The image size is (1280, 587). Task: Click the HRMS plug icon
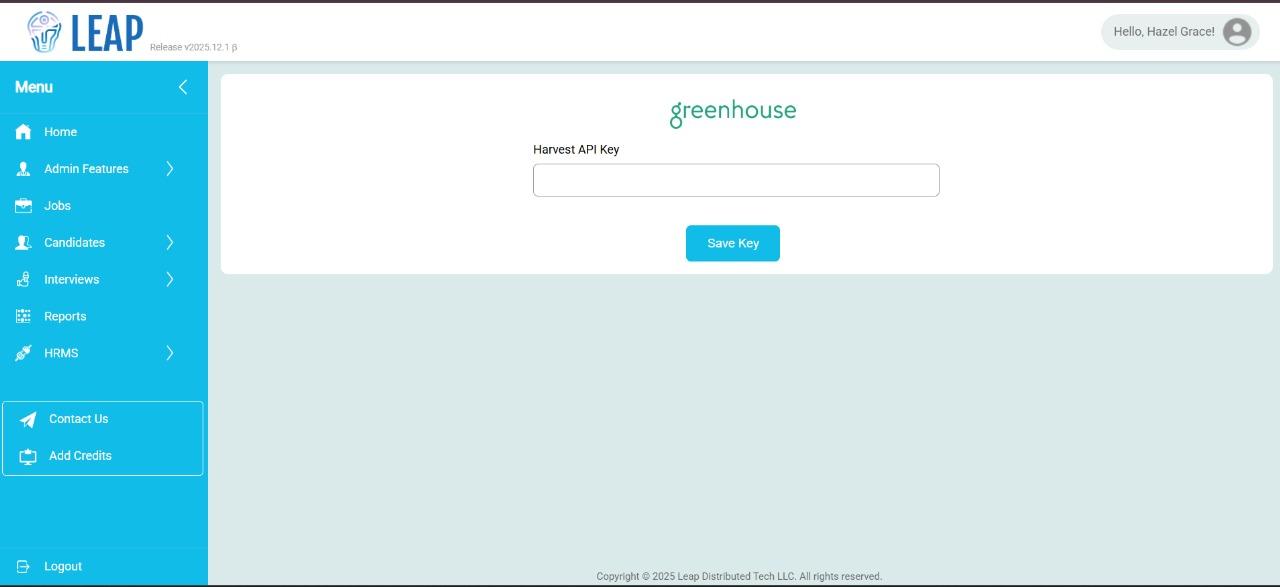click(x=23, y=353)
